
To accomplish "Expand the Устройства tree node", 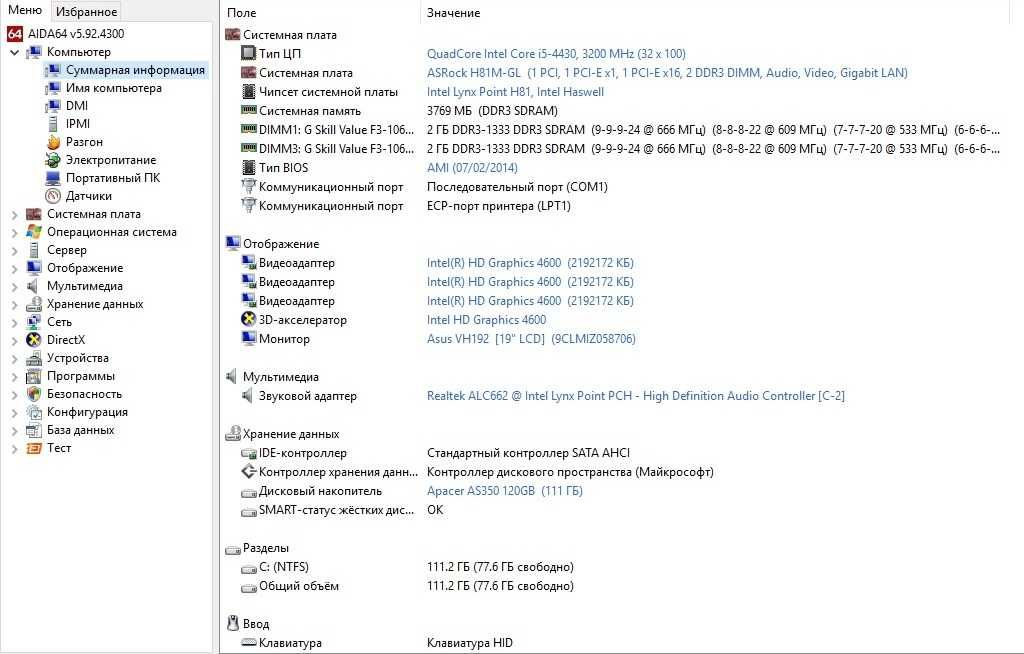I will [x=14, y=359].
